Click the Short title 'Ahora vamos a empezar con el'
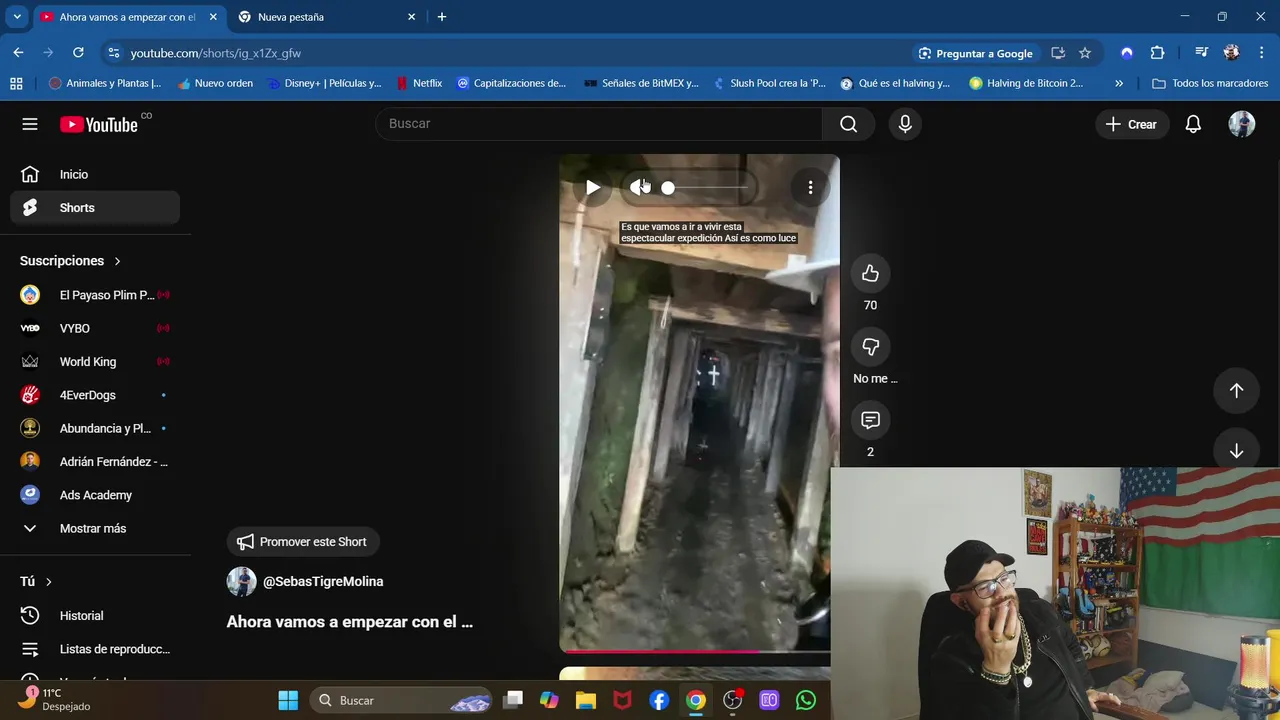This screenshot has height=720, width=1280. tap(349, 622)
